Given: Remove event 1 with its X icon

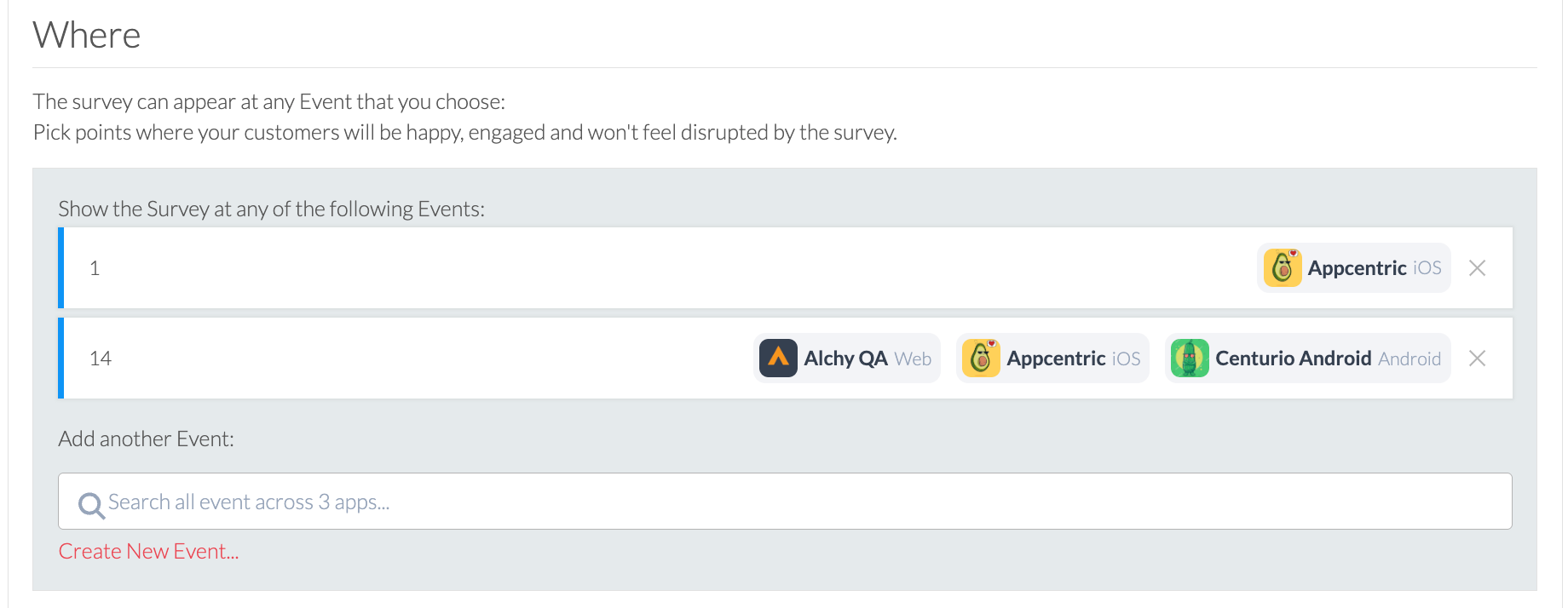Looking at the screenshot, I should click(x=1477, y=268).
